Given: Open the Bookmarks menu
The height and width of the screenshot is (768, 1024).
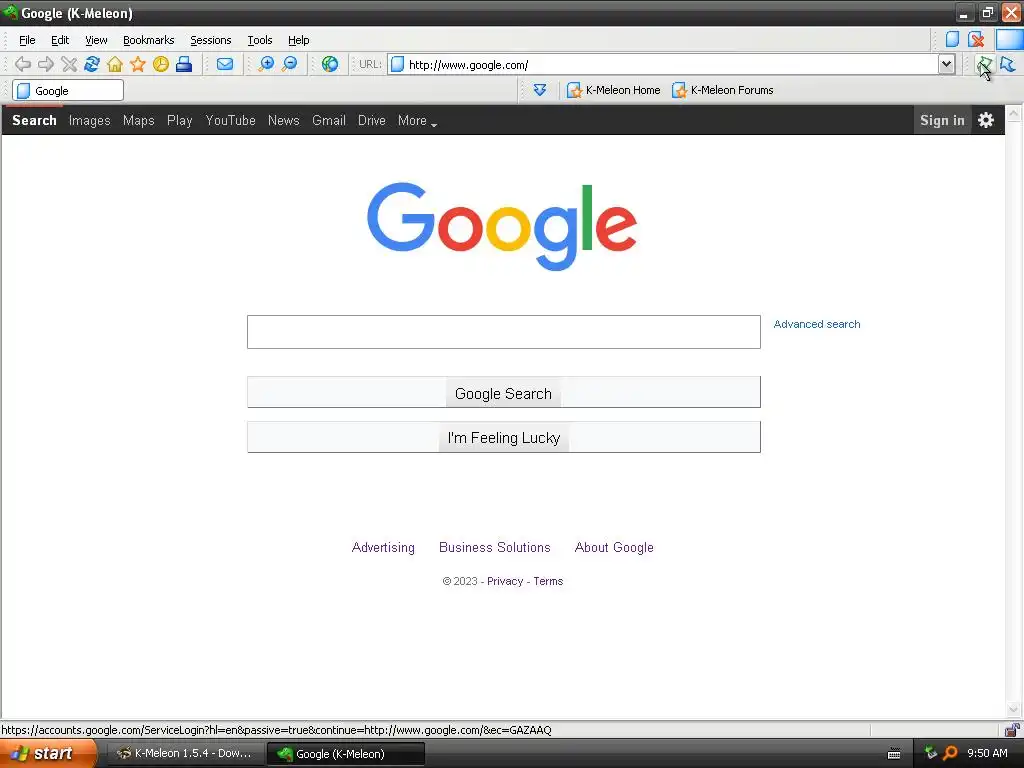Looking at the screenshot, I should (148, 40).
